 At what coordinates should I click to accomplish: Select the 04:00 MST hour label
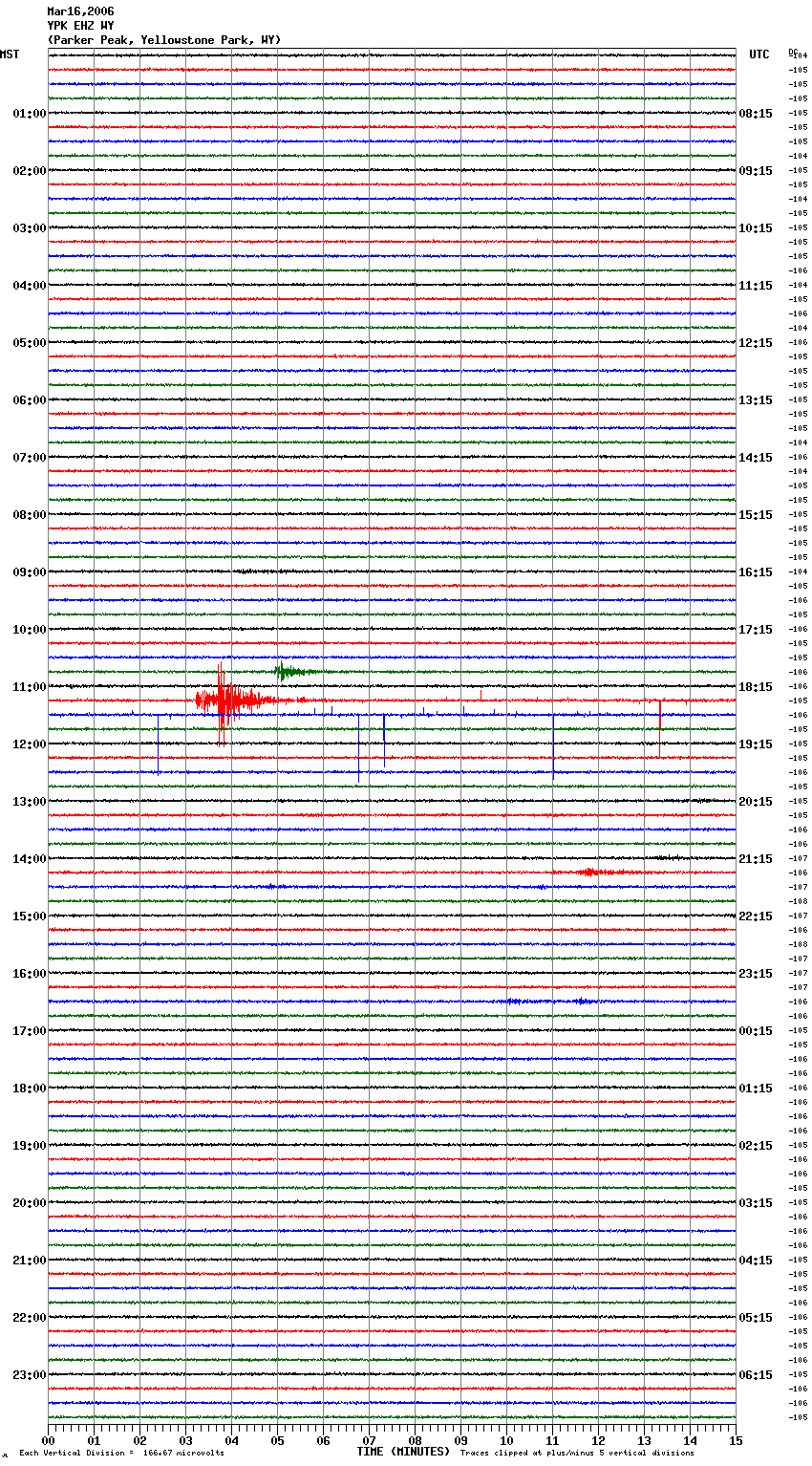[x=29, y=286]
